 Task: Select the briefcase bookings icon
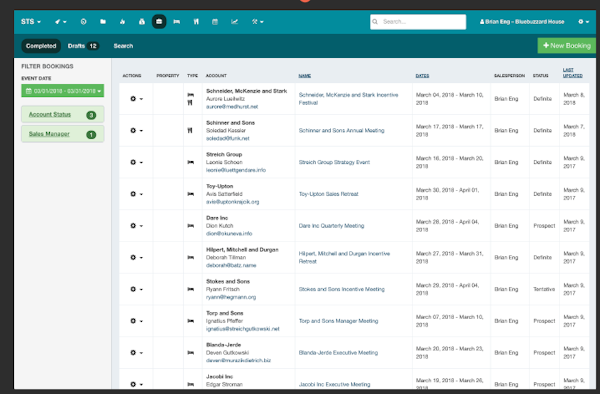pyautogui.click(x=159, y=22)
